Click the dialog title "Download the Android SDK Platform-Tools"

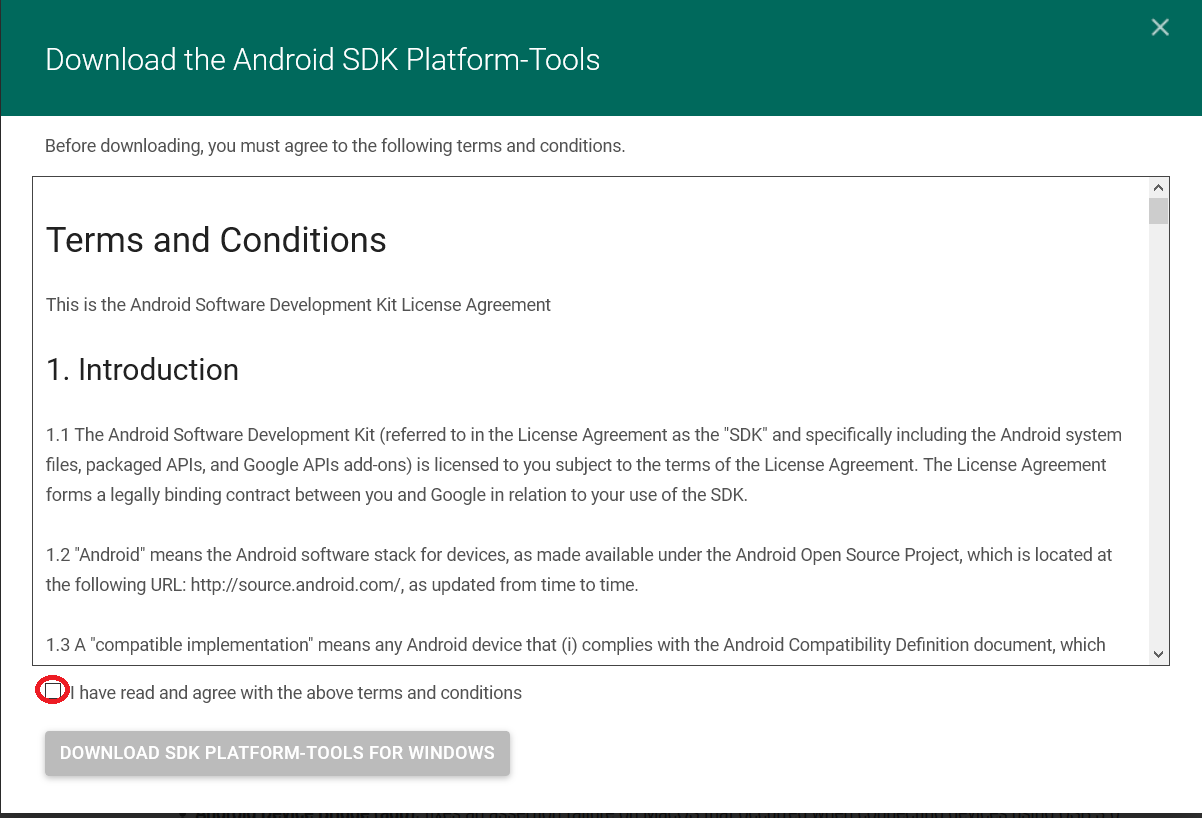323,60
